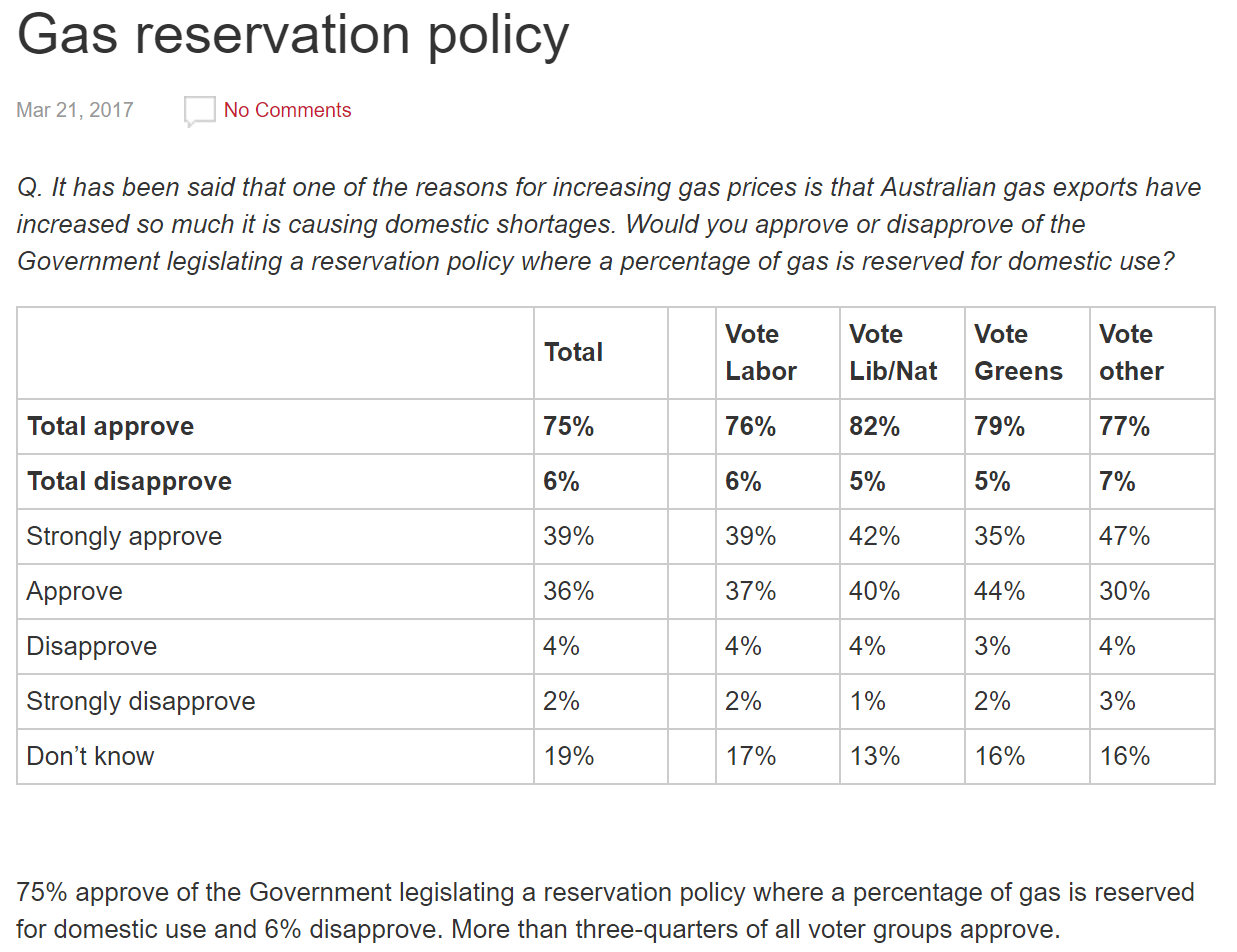Viewport: 1237px width, 952px height.
Task: Click the Strongly approve row label
Action: coord(124,537)
